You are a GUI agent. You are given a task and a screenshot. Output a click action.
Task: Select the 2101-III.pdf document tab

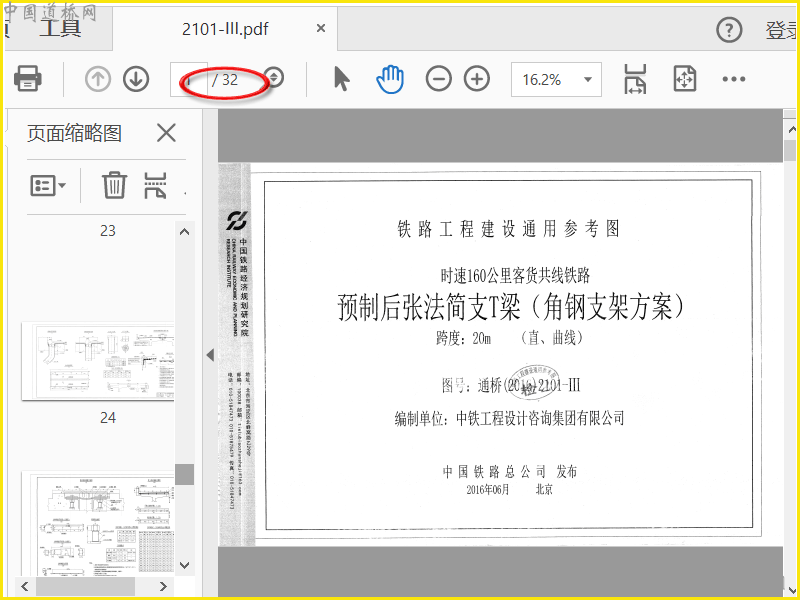(225, 29)
